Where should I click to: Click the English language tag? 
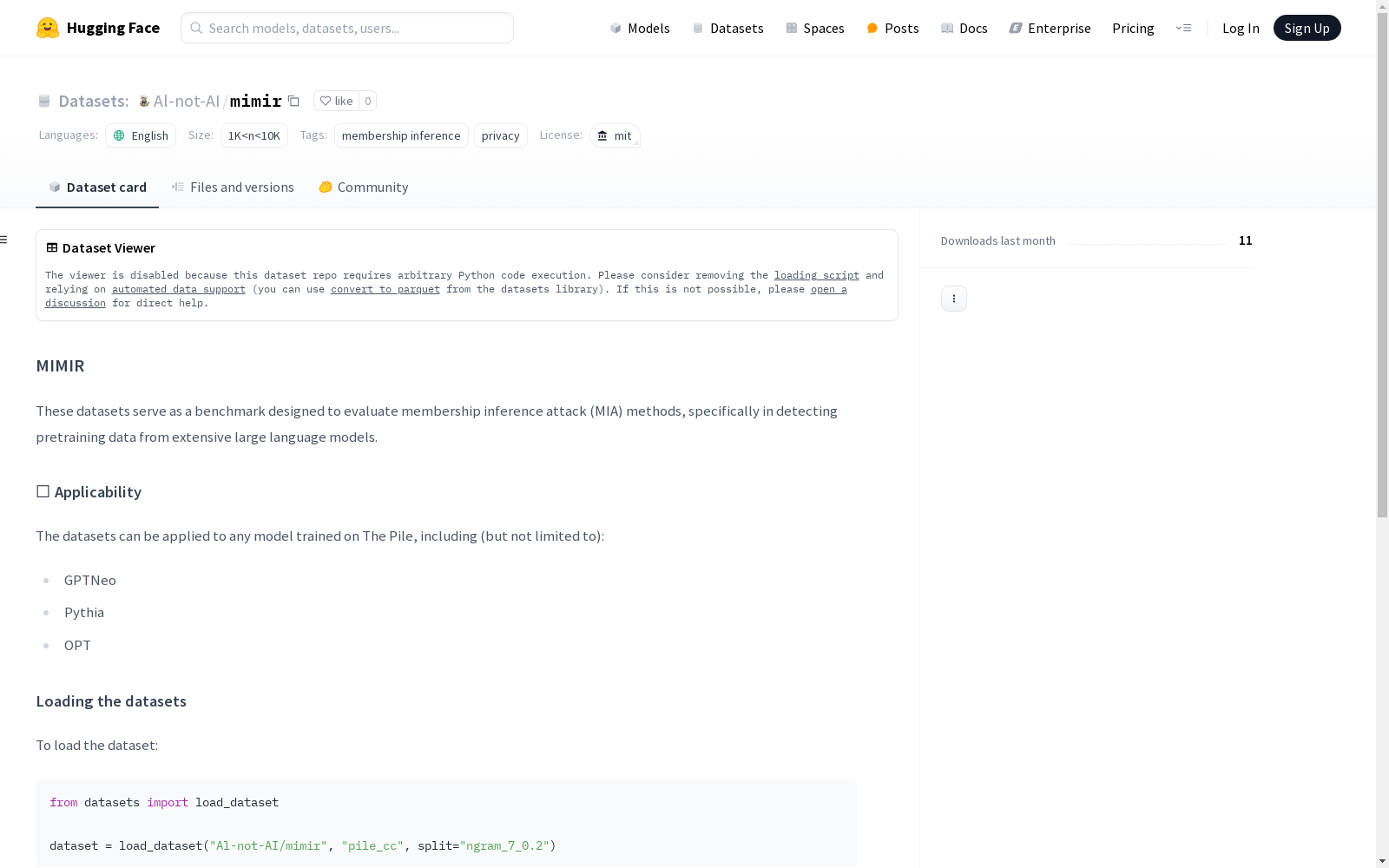point(141,135)
